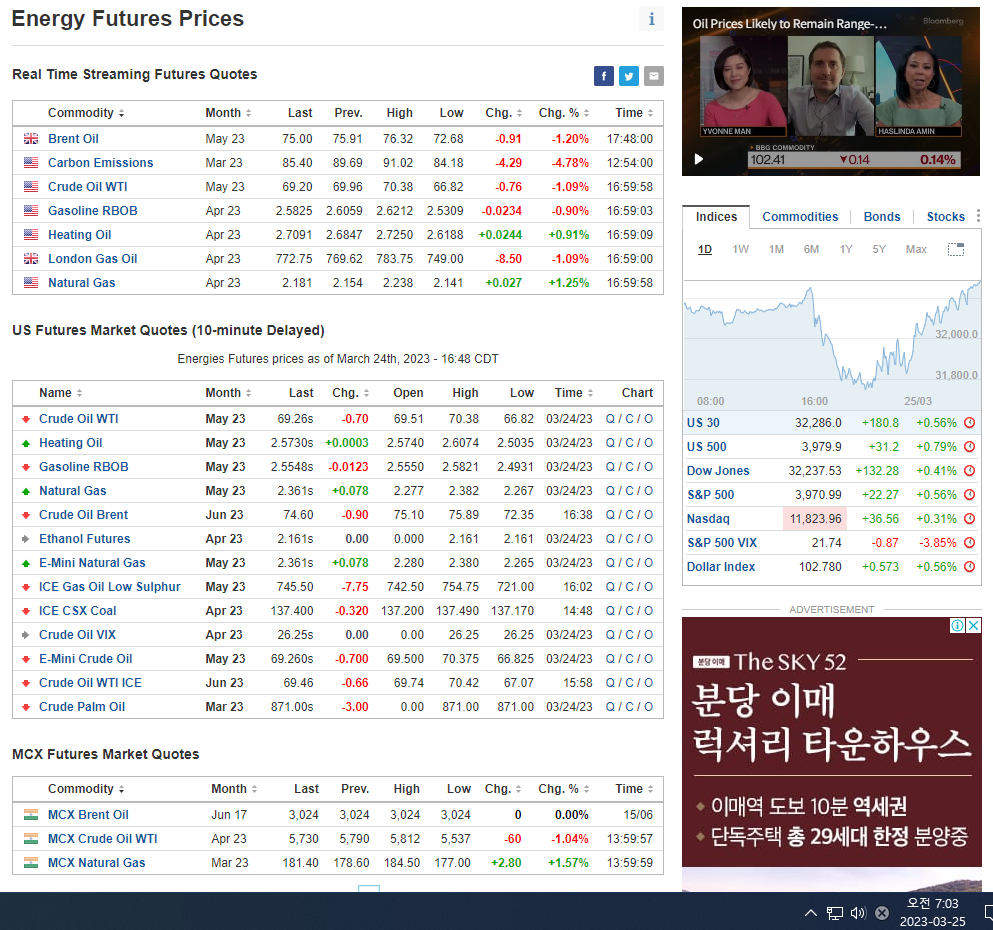This screenshot has width=993, height=930.
Task: Sort real-time table by Commodity
Action: point(86,113)
